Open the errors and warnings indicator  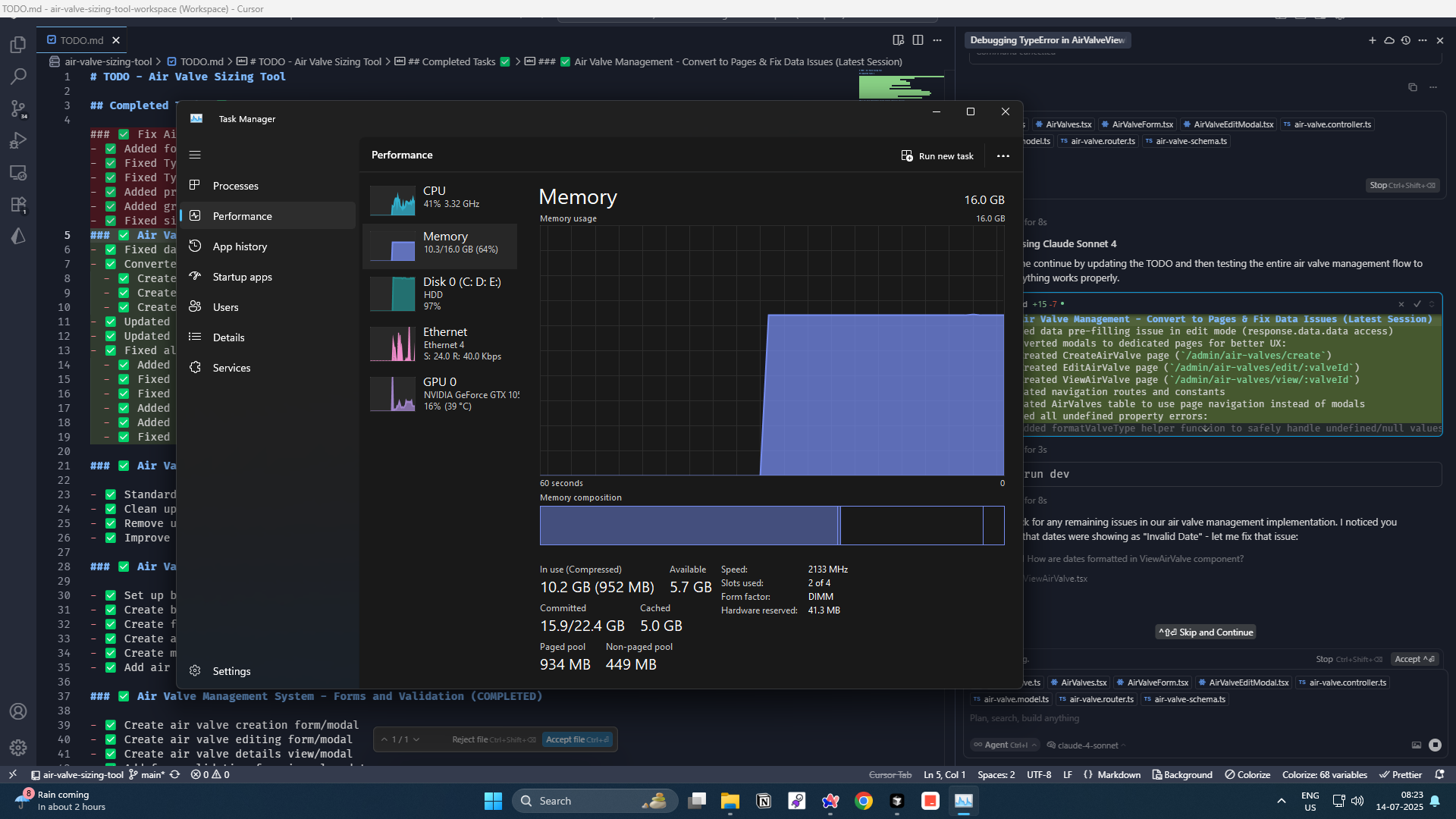[210, 774]
